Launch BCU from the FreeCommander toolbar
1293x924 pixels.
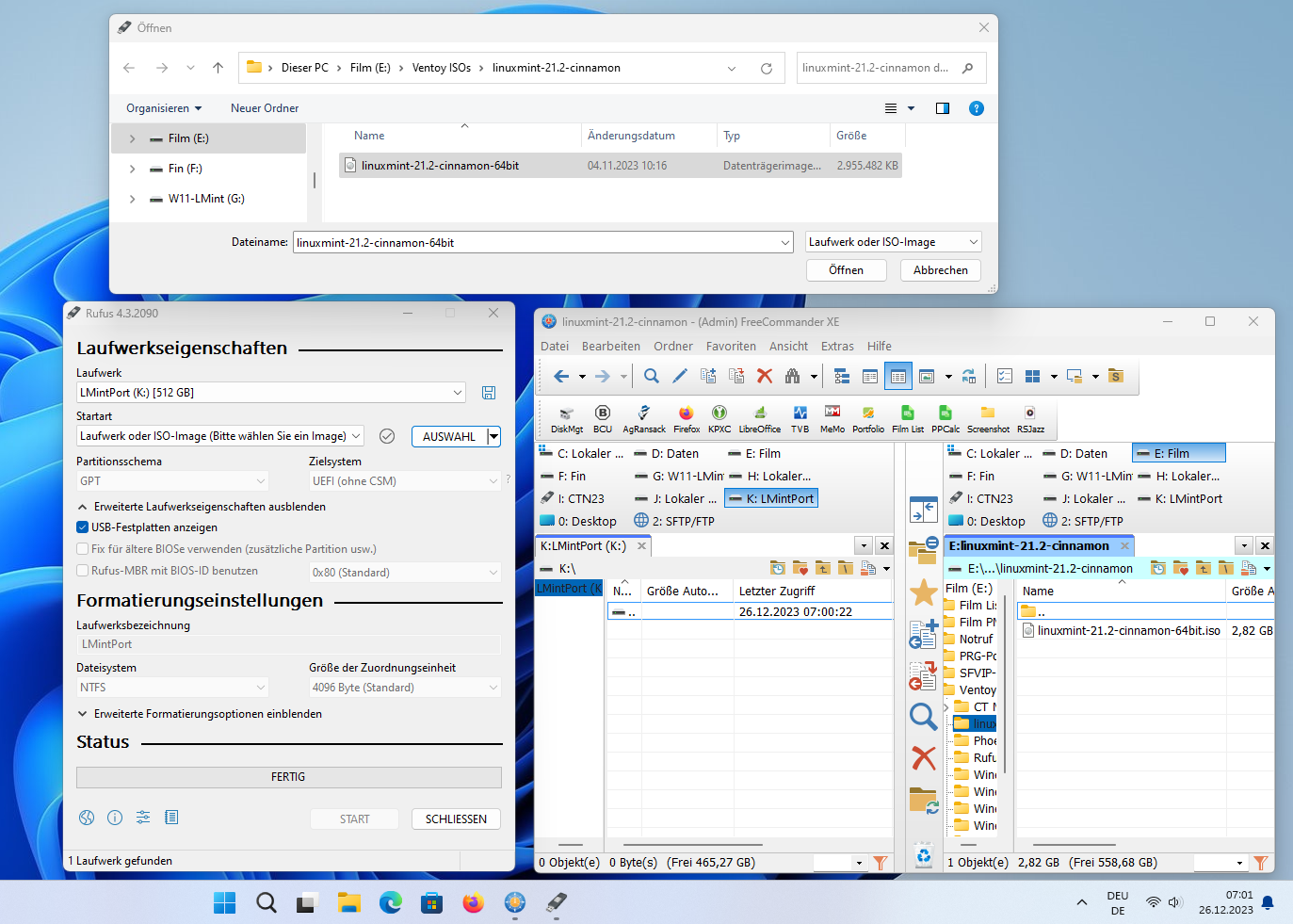tap(603, 419)
